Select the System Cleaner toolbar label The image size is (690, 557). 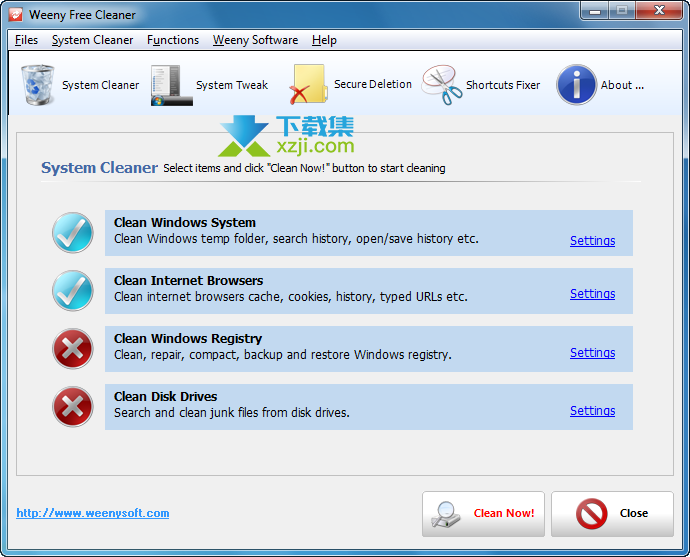pos(100,85)
